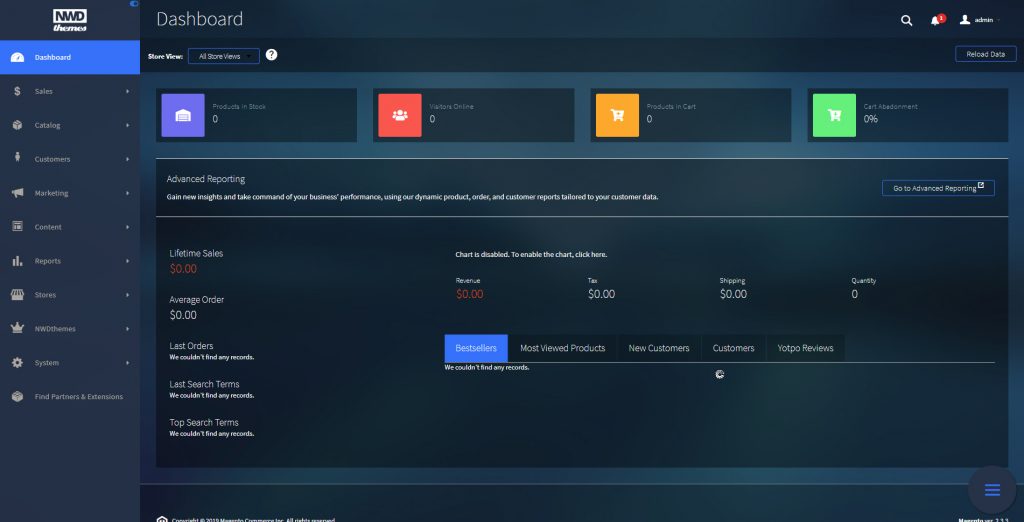Image resolution: width=1024 pixels, height=522 pixels.
Task: Expand the Content menu arrow
Action: (127, 227)
